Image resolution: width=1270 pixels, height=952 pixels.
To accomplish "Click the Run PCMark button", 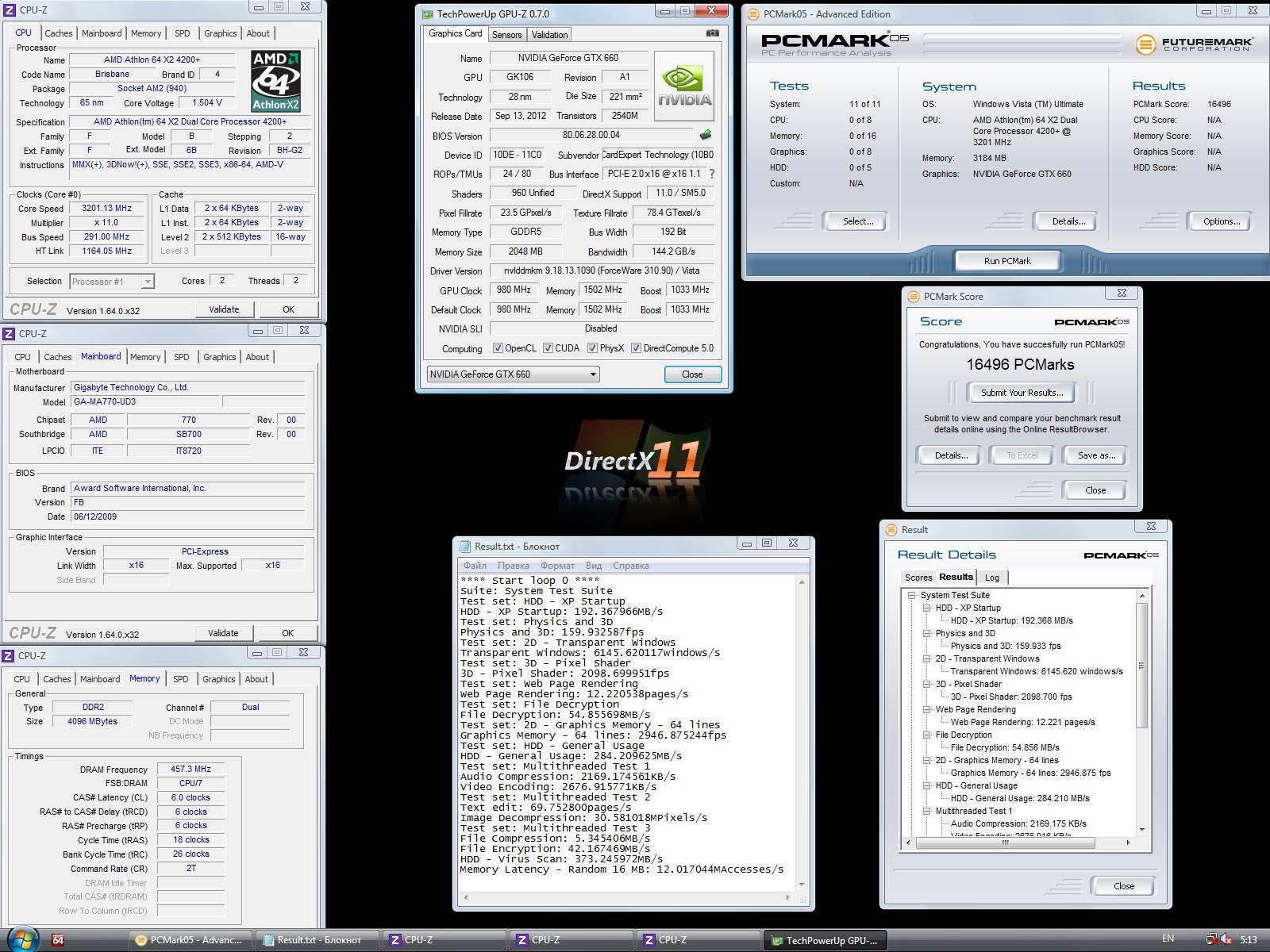I will [1007, 261].
